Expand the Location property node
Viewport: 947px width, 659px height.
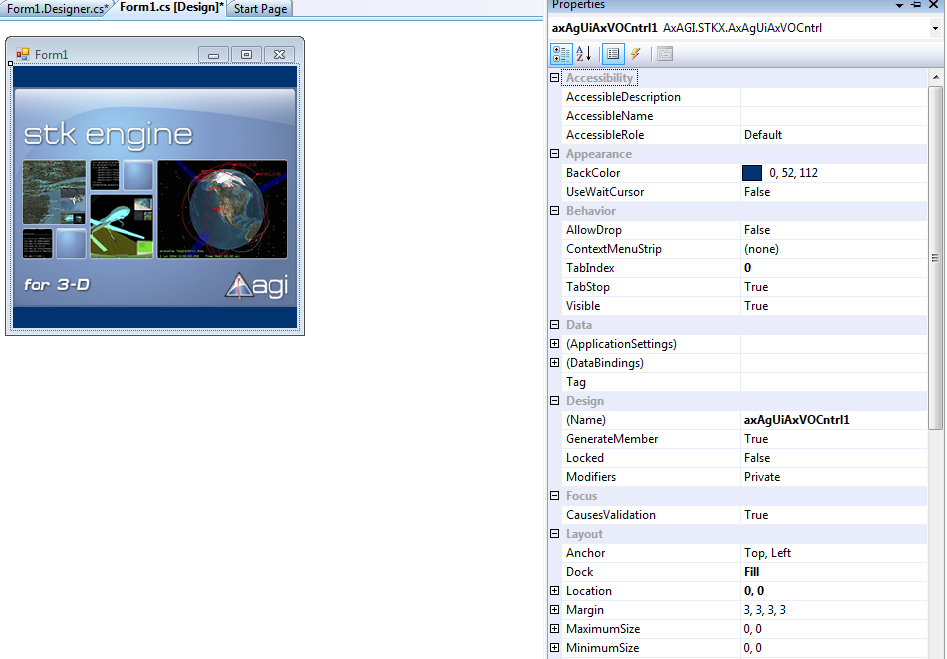(555, 591)
